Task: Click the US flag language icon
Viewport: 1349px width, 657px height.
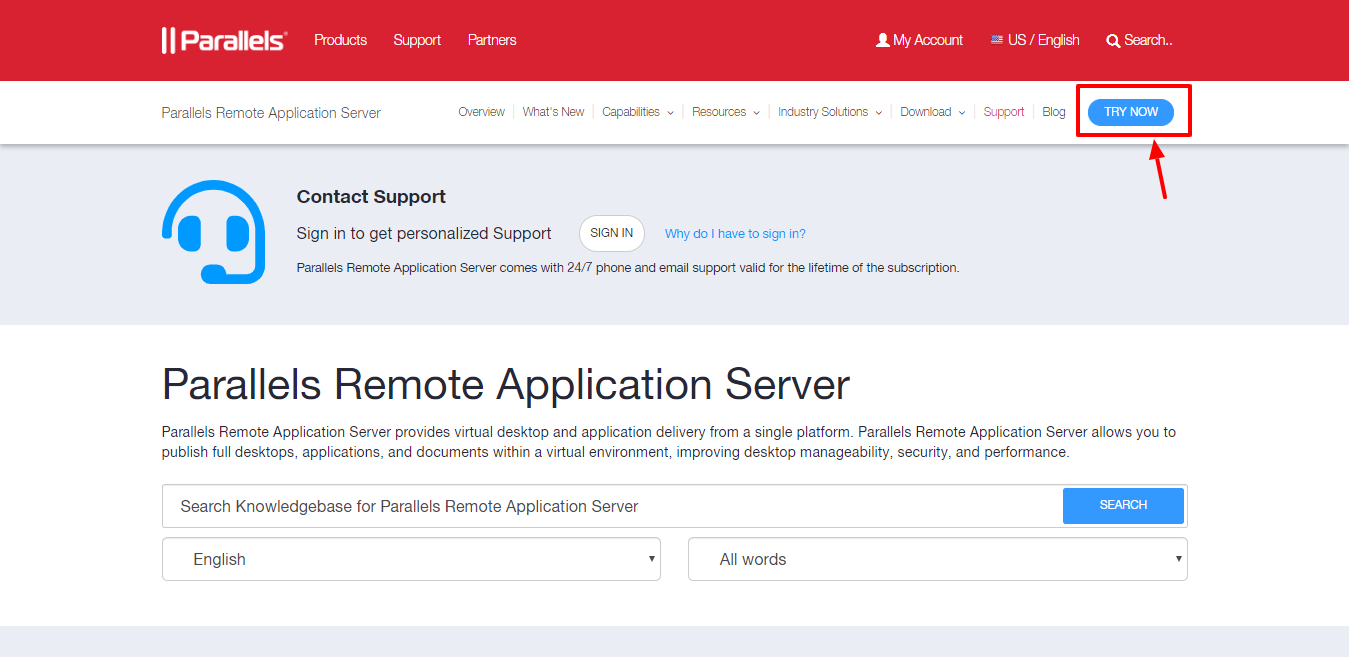Action: (x=996, y=39)
